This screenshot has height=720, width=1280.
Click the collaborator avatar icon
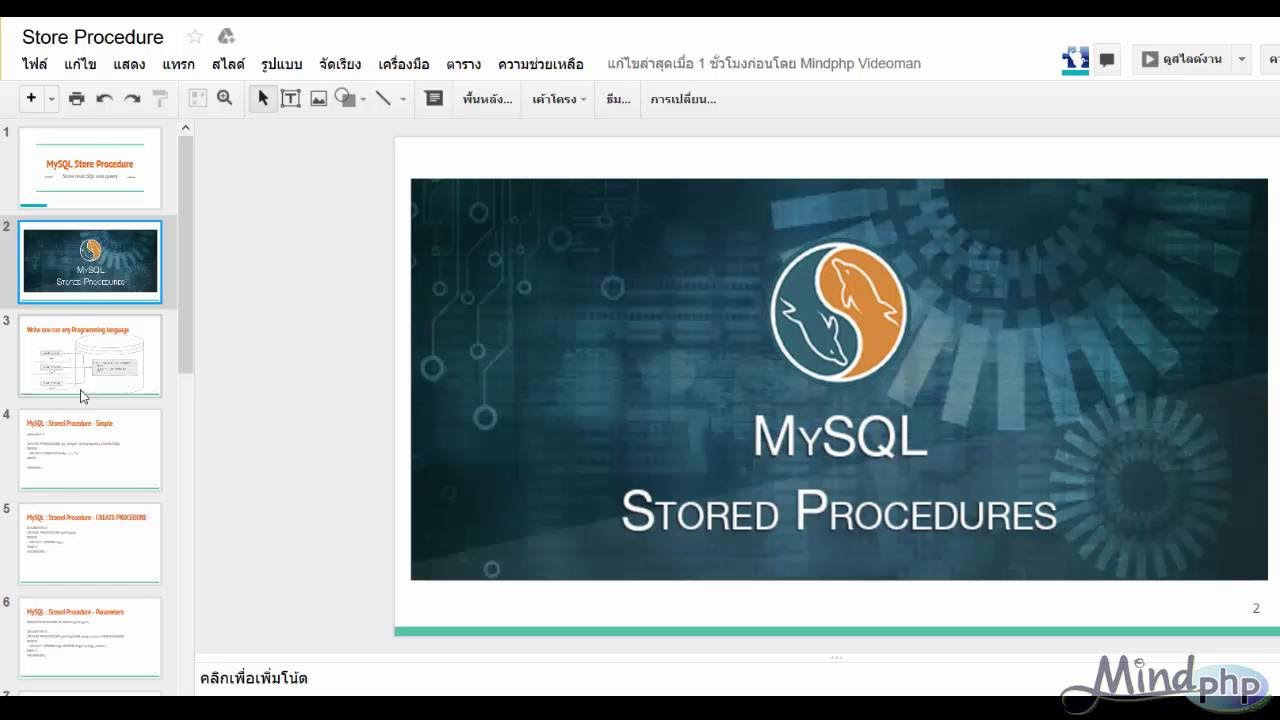(x=1075, y=59)
